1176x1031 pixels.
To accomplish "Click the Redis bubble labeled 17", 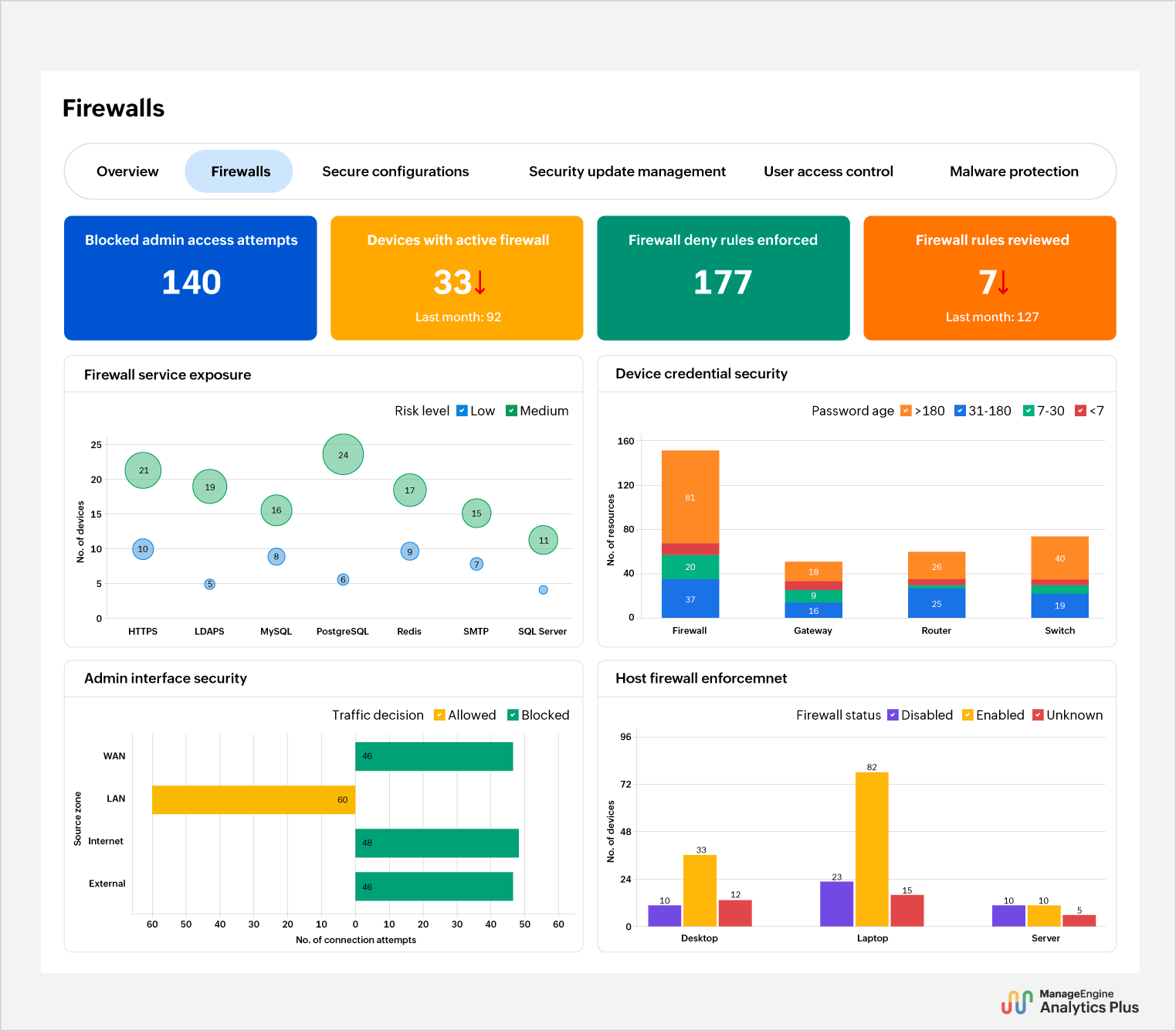I will 410,490.
